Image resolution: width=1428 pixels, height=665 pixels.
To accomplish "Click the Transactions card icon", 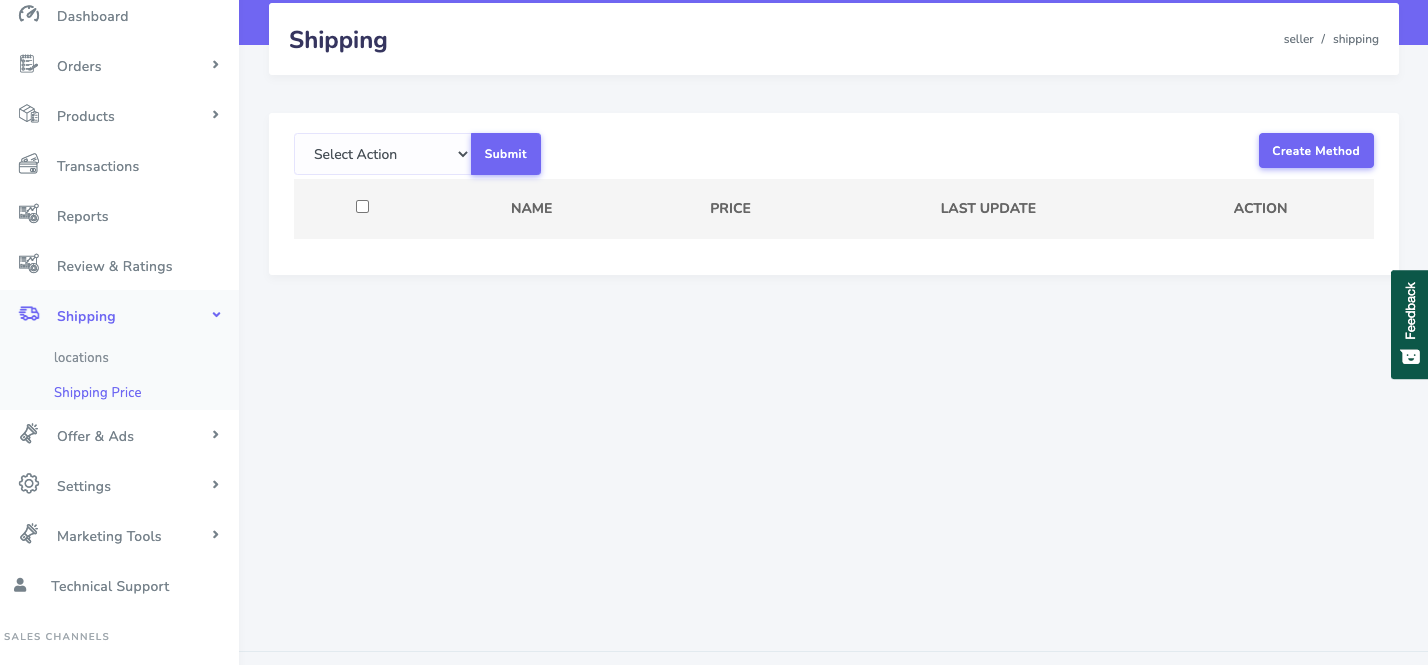I will 29,165.
